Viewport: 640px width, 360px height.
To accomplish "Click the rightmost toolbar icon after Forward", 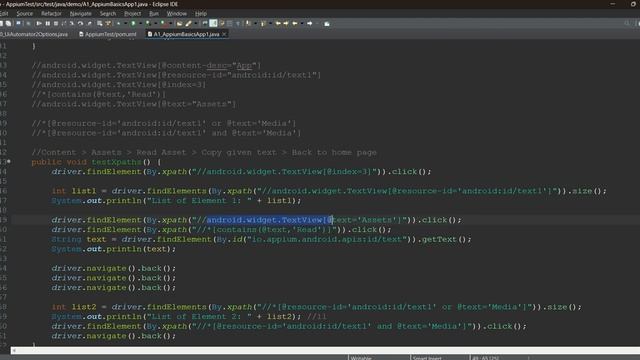I will click(x=327, y=23).
